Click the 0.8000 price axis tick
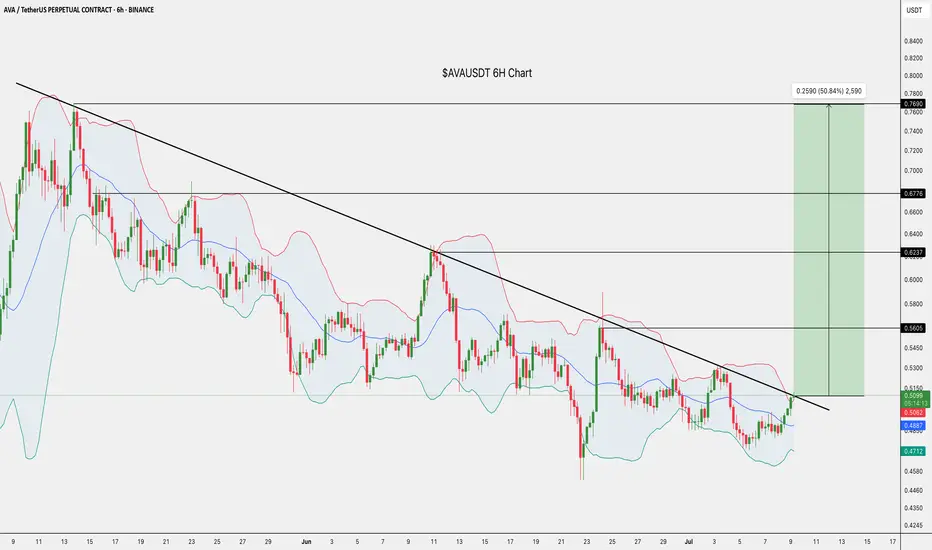Image resolution: width=932 pixels, height=550 pixels. [x=914, y=76]
